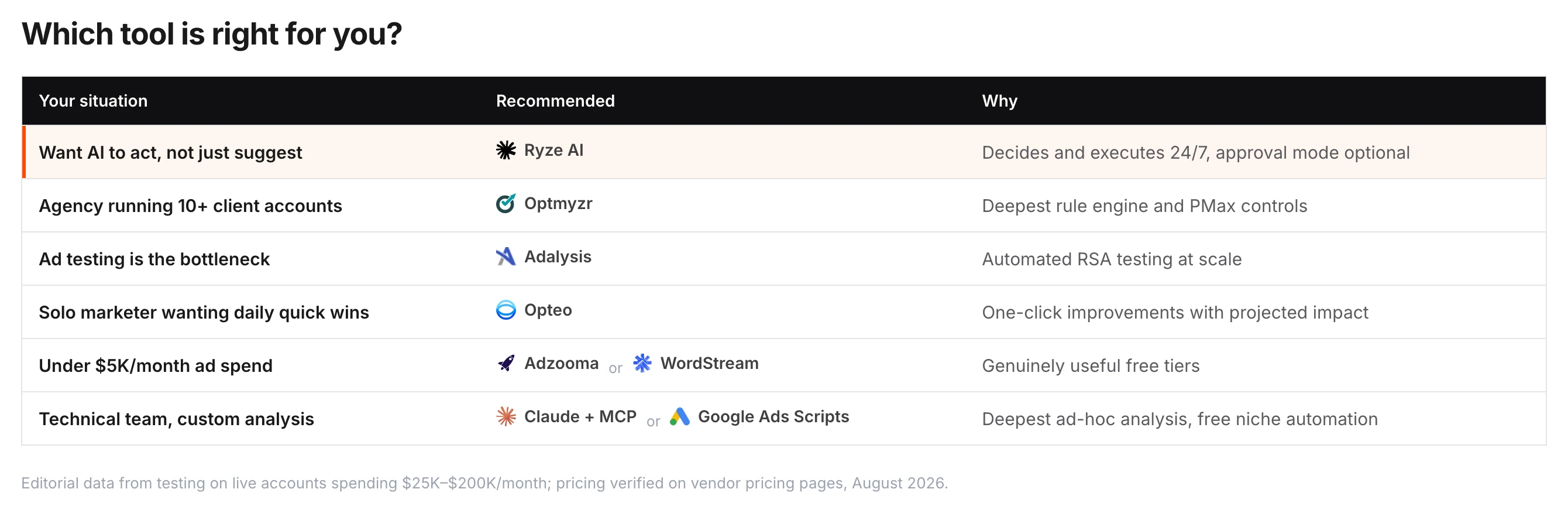Click 'Automated RSA testing at scale' text

1112,259
